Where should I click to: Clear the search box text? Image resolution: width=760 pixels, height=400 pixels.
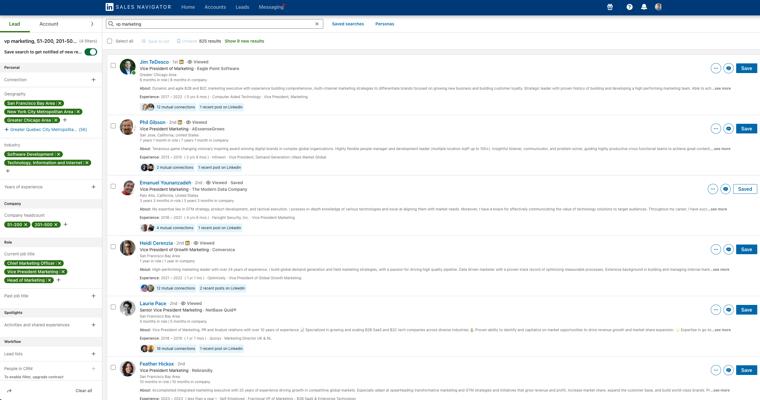317,24
